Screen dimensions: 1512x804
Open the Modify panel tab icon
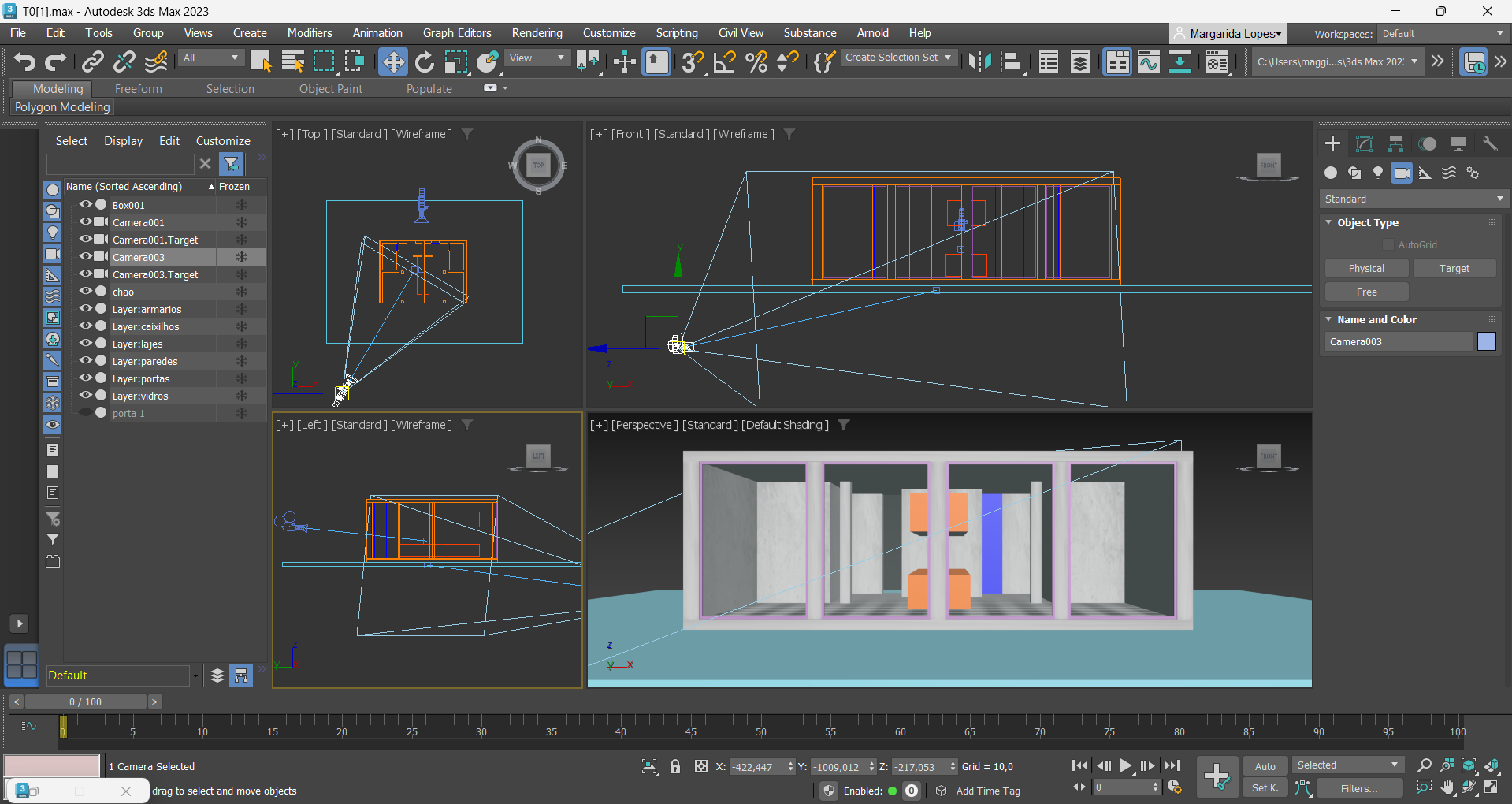point(1364,143)
